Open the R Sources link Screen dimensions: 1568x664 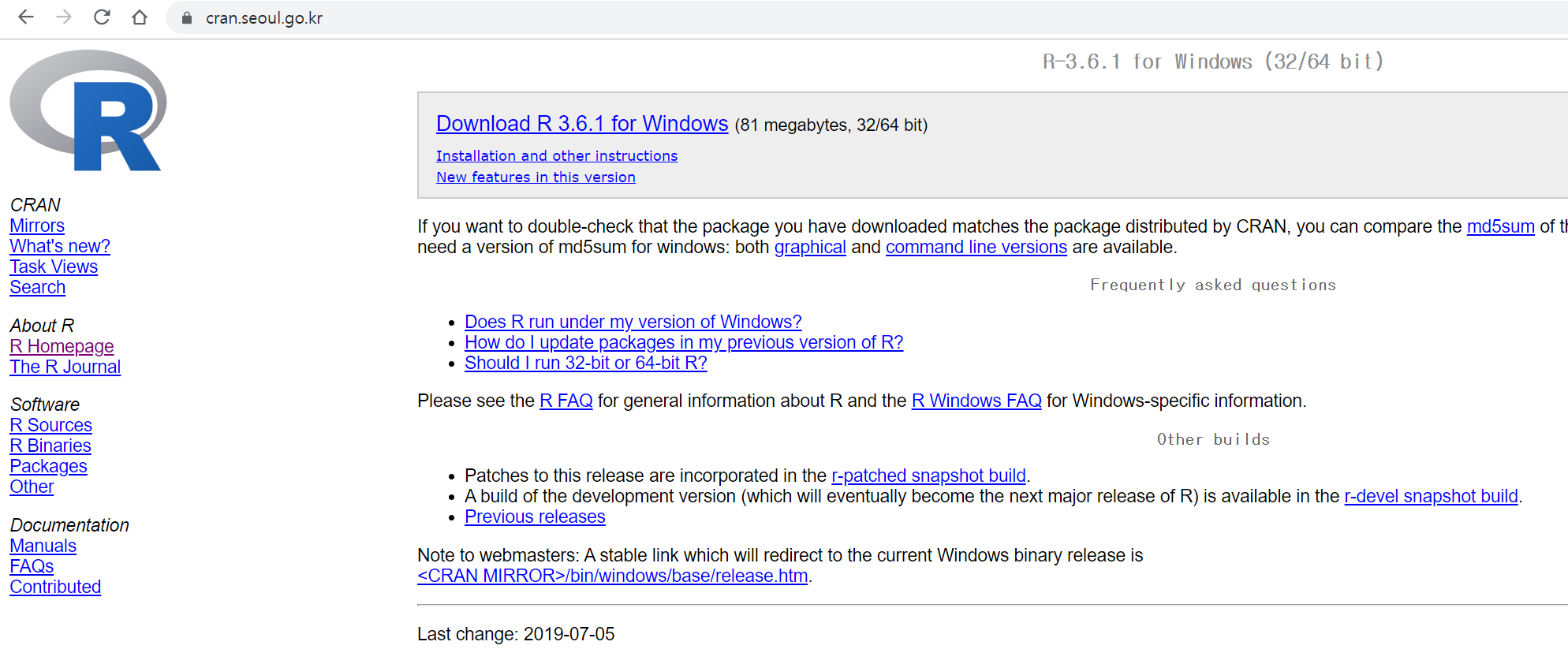coord(51,425)
